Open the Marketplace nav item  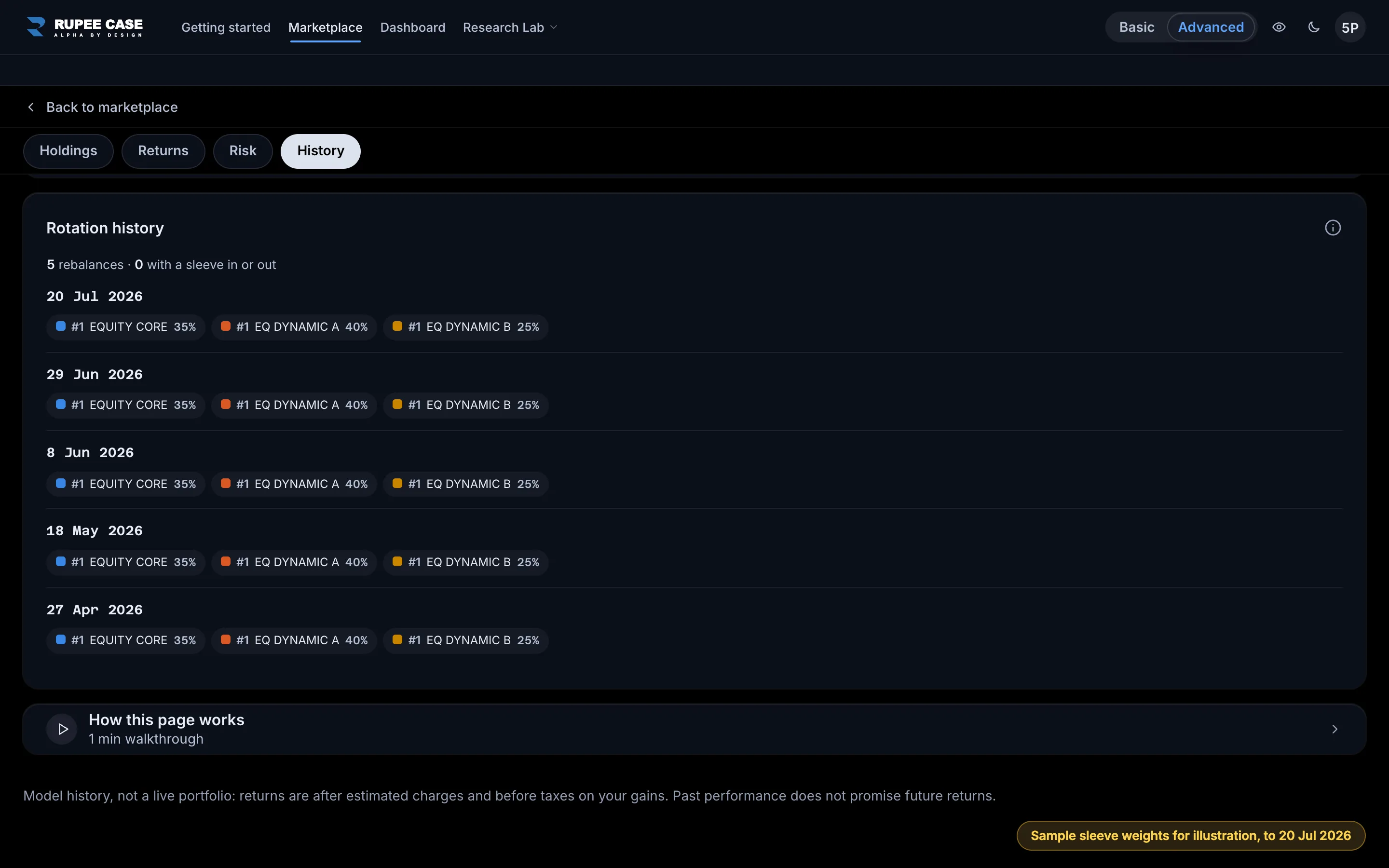[x=326, y=27]
